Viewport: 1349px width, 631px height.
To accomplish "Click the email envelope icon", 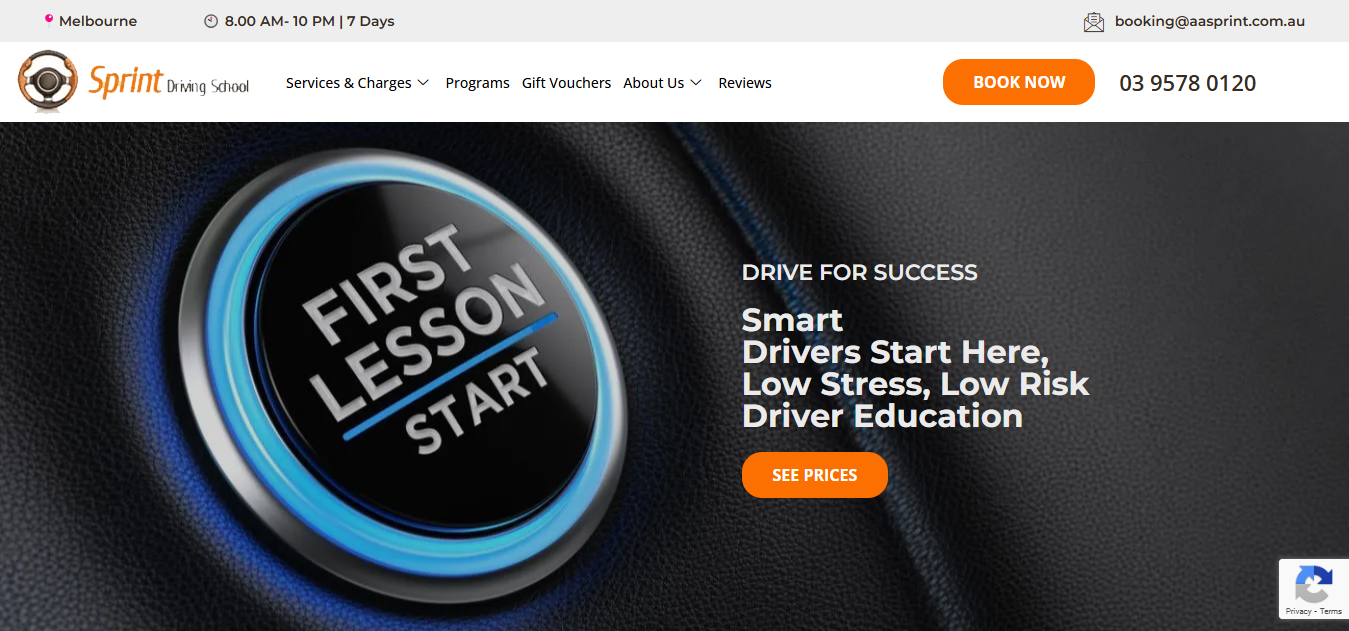I will [x=1094, y=21].
